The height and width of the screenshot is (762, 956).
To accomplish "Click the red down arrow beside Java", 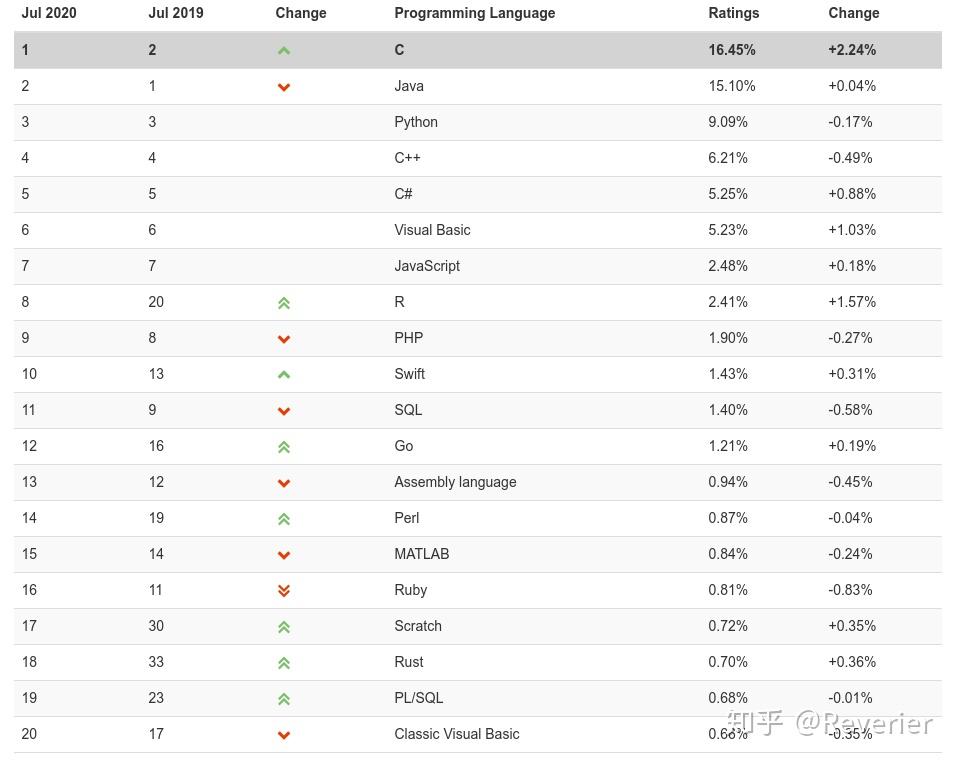I will 284,87.
